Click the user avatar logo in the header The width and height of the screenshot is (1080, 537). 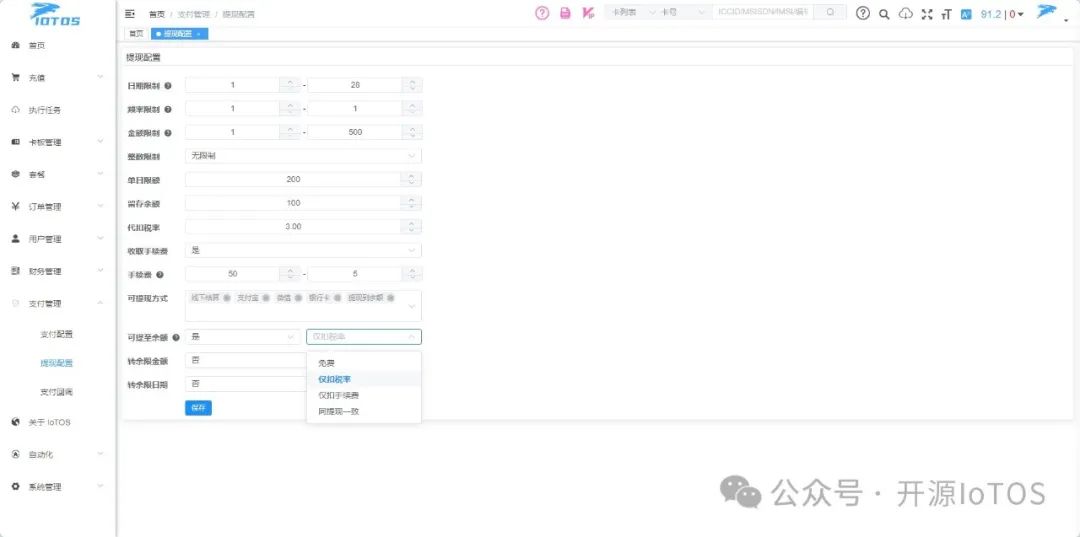pyautogui.click(x=1047, y=12)
